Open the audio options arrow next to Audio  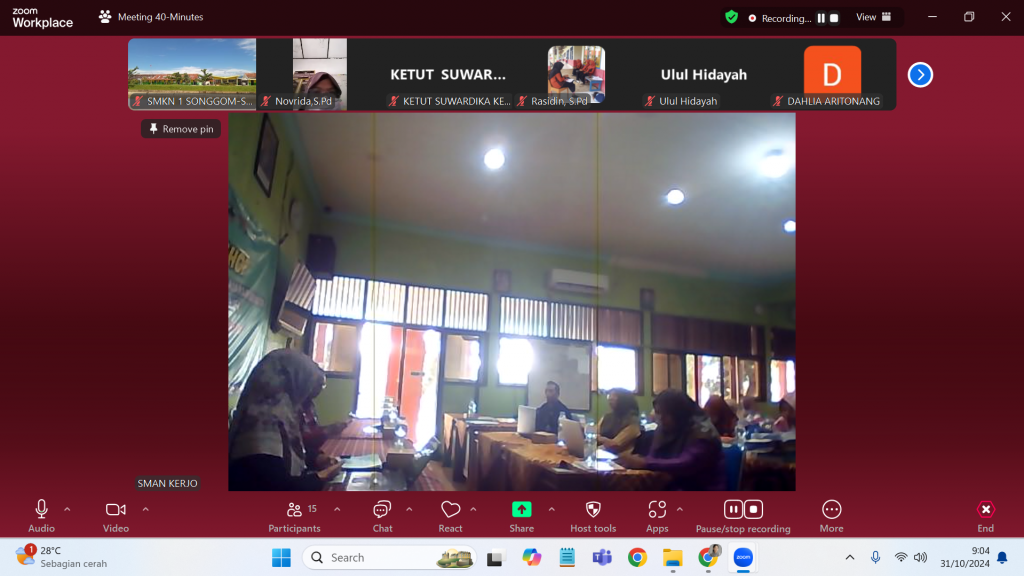click(x=67, y=509)
